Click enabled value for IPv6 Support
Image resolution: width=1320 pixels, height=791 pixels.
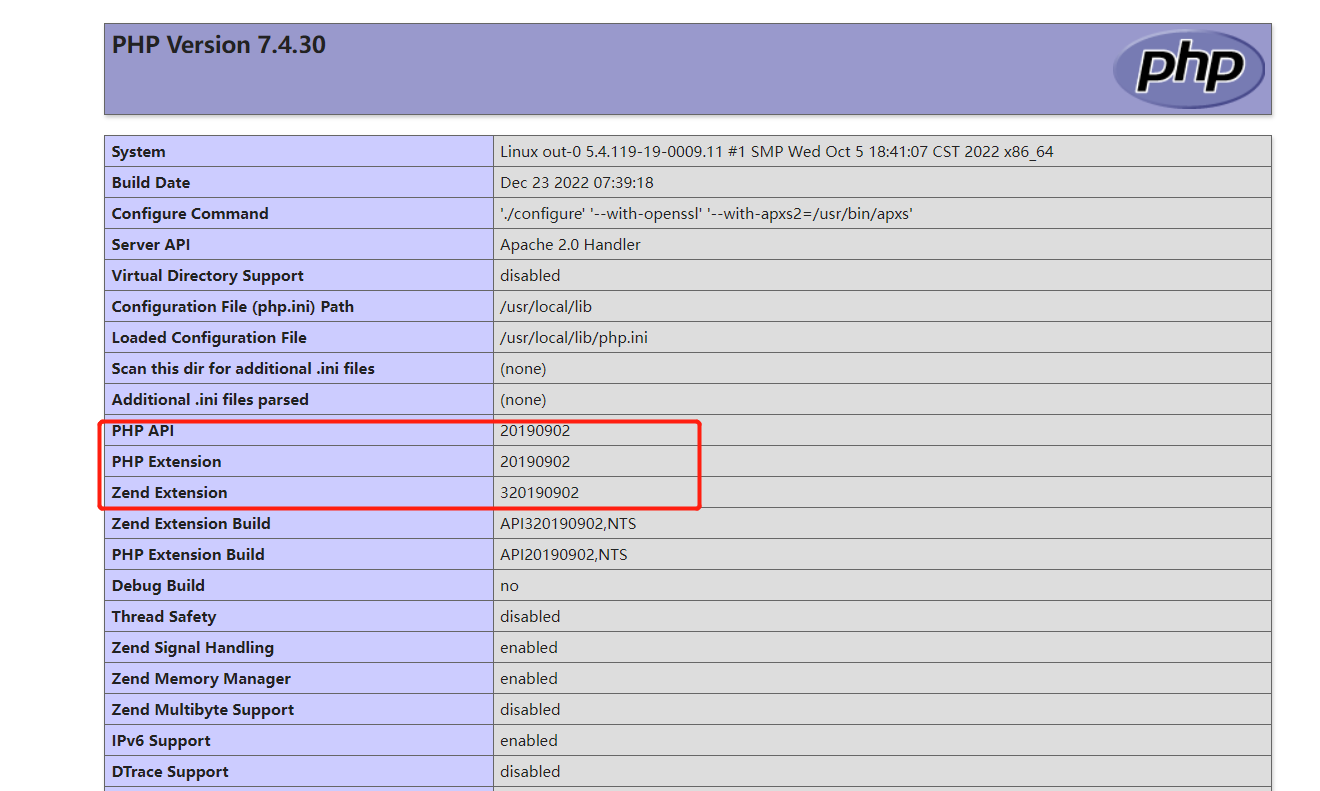529,741
